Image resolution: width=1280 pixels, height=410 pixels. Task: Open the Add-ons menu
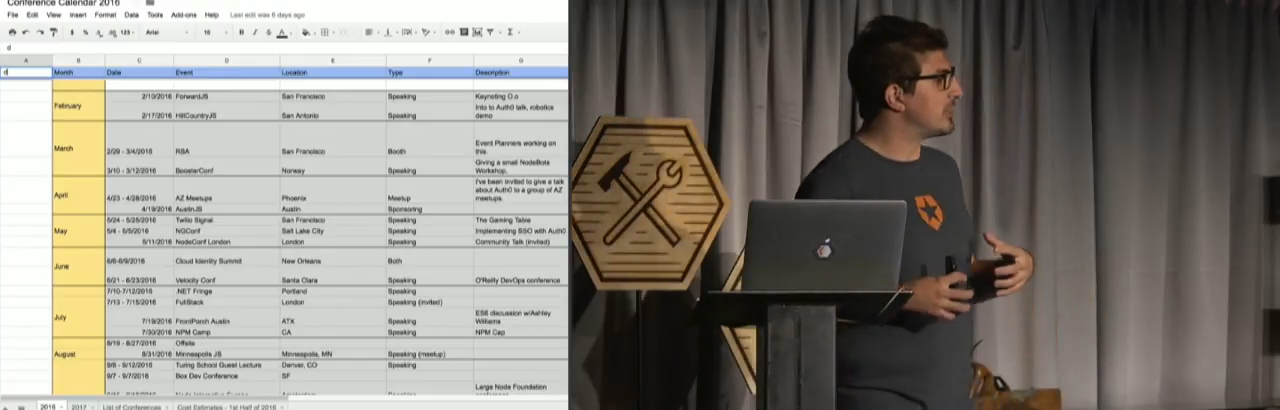coord(184,15)
